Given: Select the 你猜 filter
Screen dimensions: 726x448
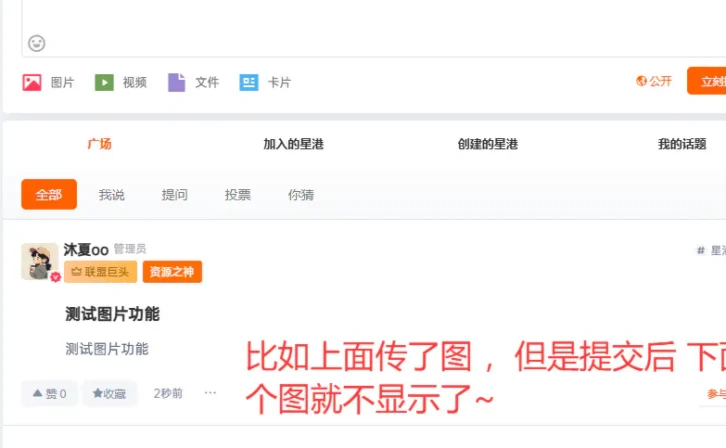Looking at the screenshot, I should click(301, 195).
